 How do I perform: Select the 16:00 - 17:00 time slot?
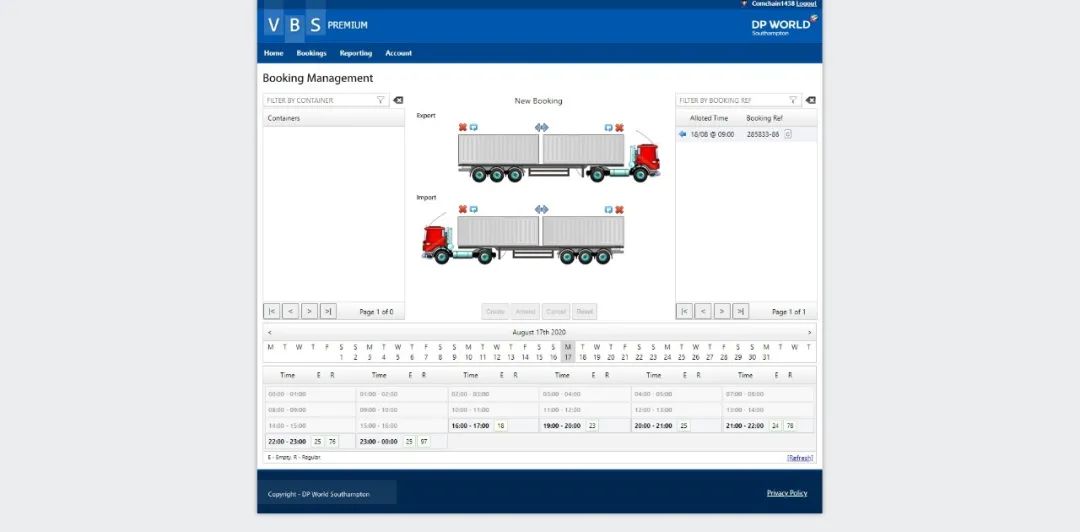(x=470, y=425)
